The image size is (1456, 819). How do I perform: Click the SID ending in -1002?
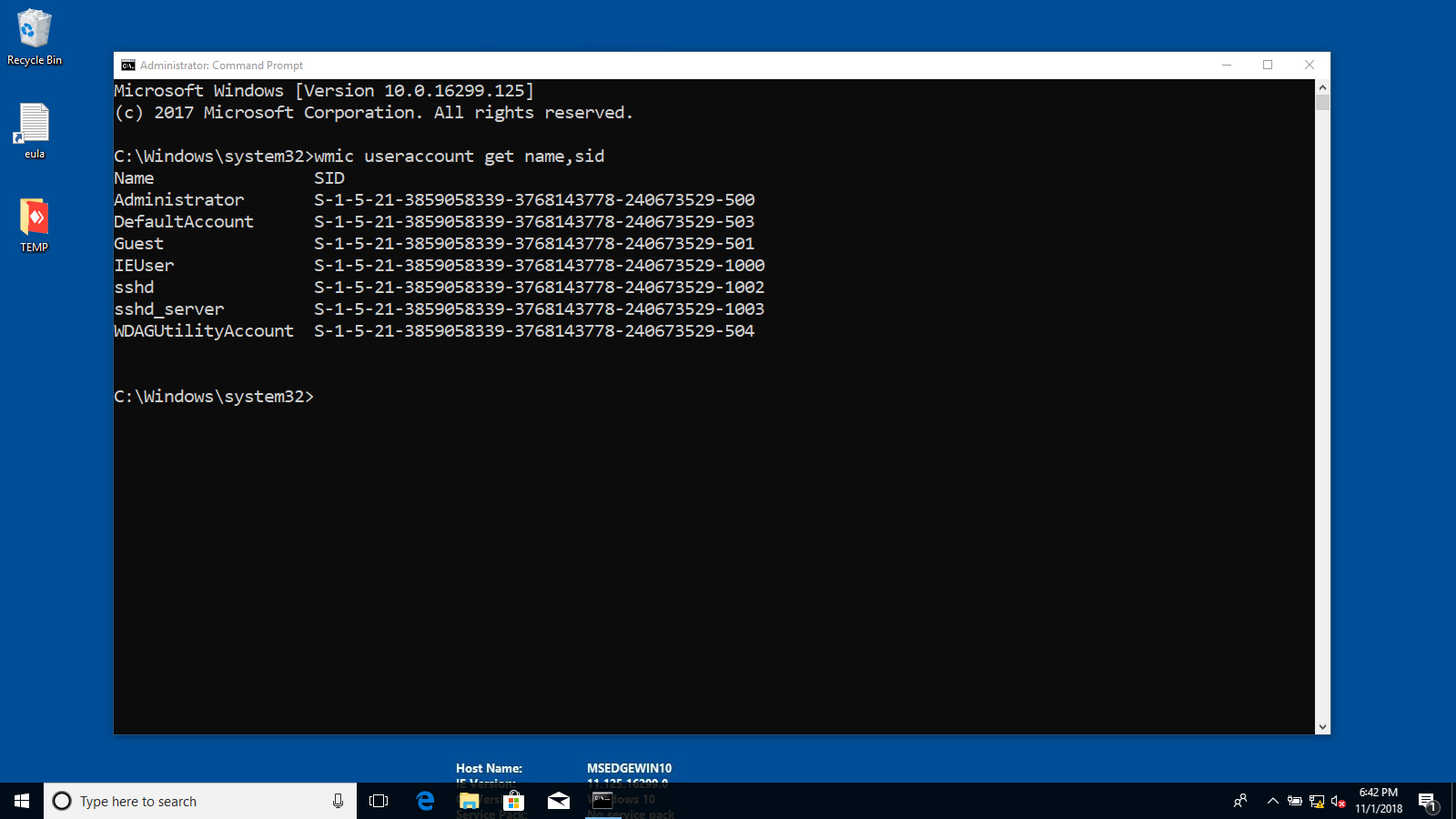[540, 287]
